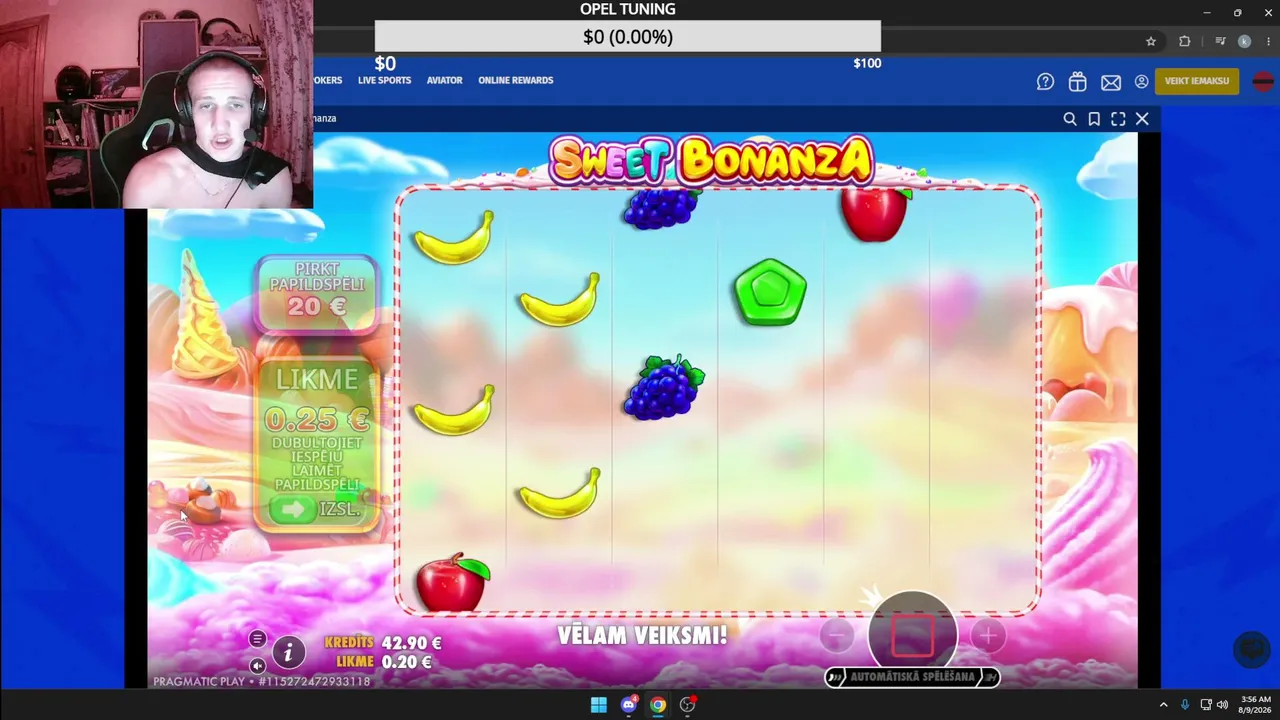The width and height of the screenshot is (1280, 720).
Task: Click the Kredīts 42.90 € balance text
Action: pyautogui.click(x=383, y=643)
